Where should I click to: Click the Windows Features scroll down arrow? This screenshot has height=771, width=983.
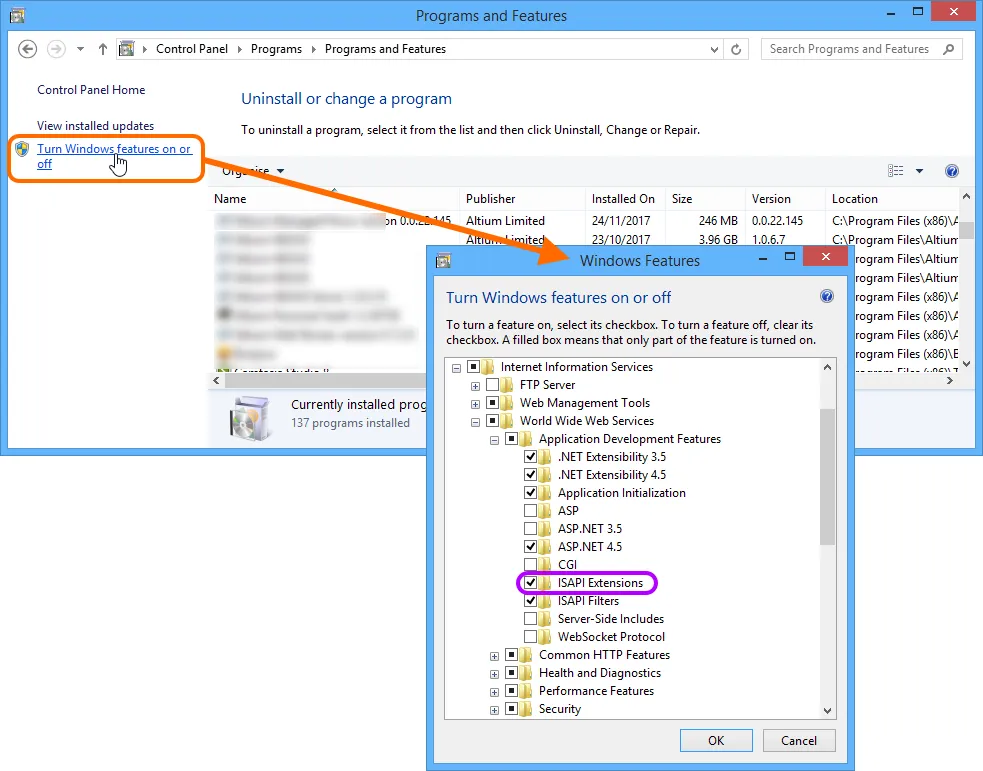tap(827, 710)
